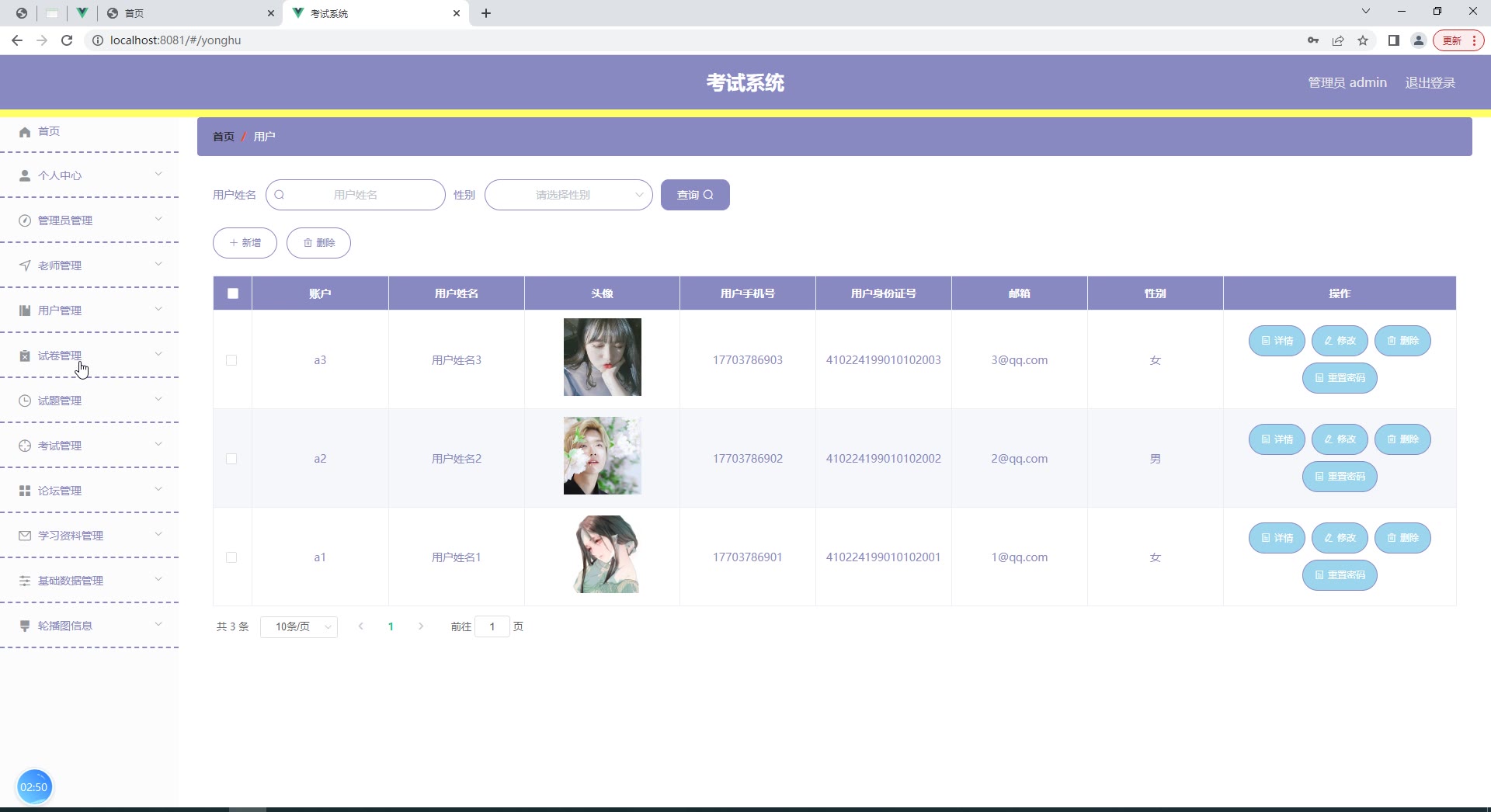
Task: Click the 用户管理 sidebar icon
Action: 25,311
